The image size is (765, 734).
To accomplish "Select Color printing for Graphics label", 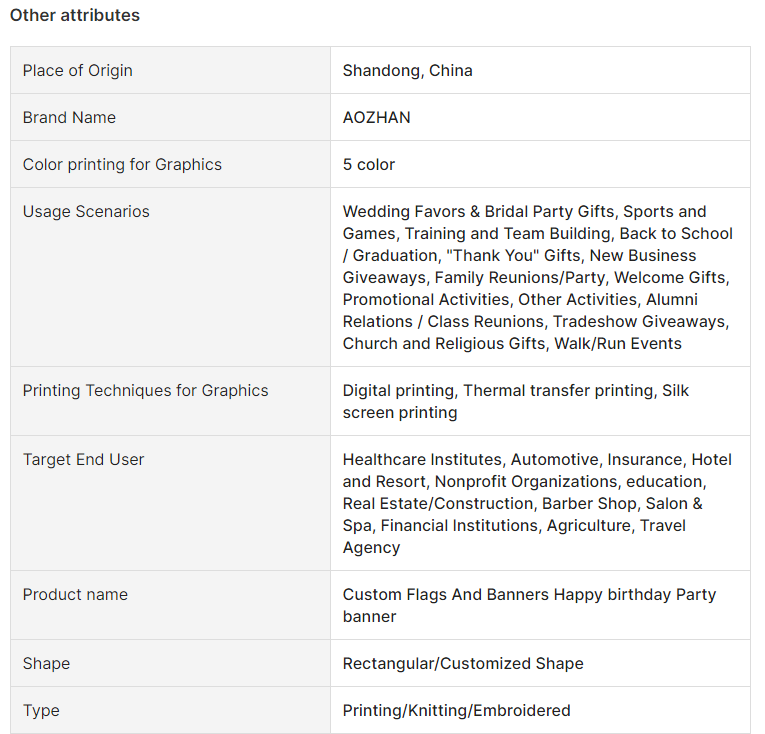I will coord(122,164).
